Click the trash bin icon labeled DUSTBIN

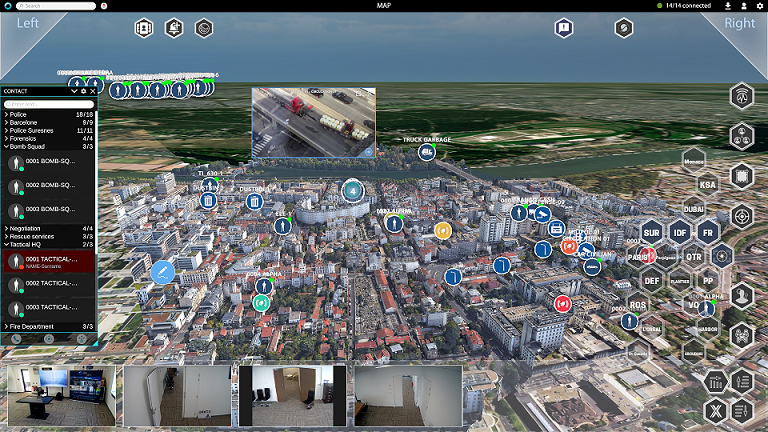click(x=209, y=201)
